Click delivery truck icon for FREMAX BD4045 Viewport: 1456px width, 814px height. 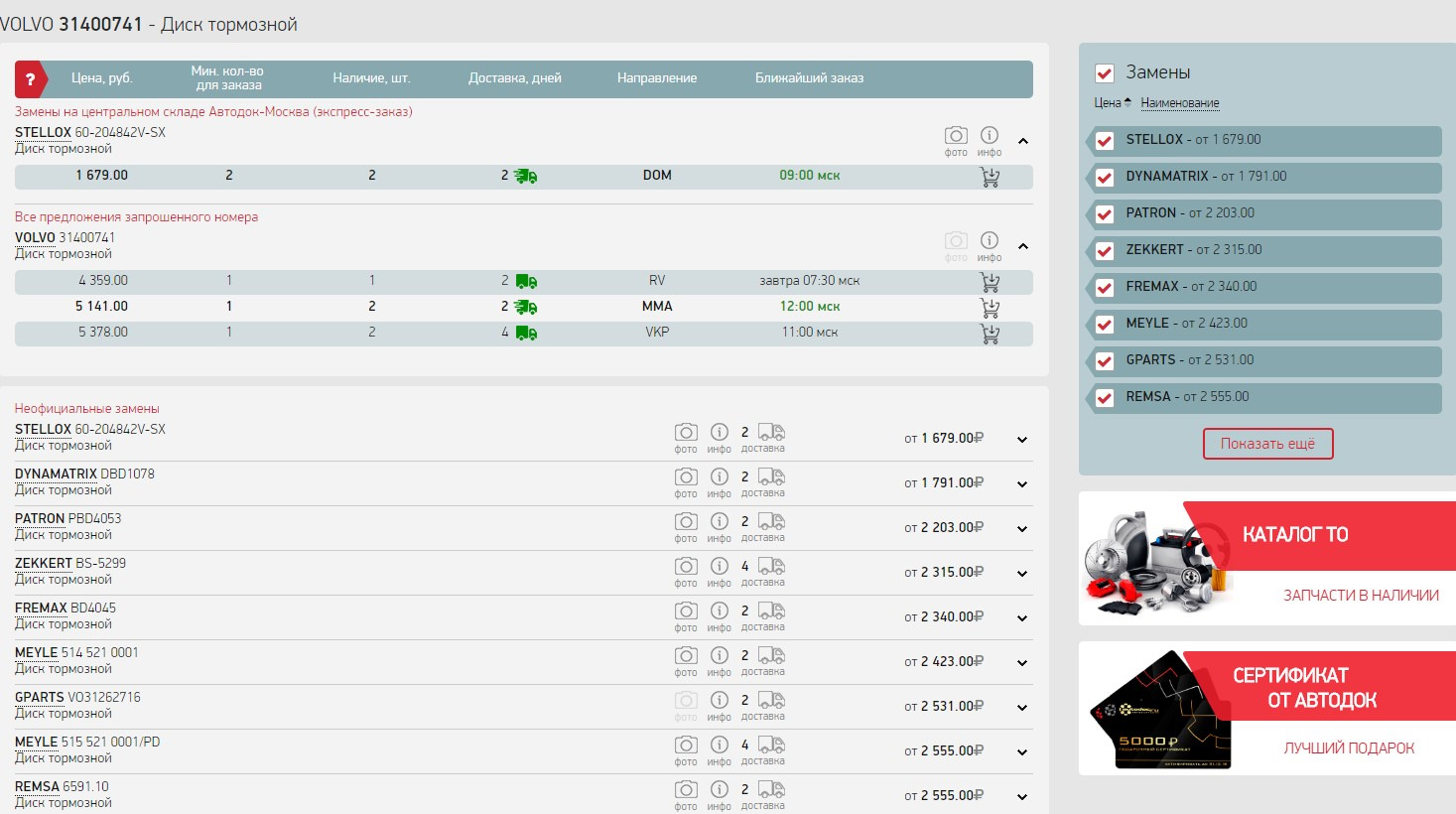tap(771, 610)
